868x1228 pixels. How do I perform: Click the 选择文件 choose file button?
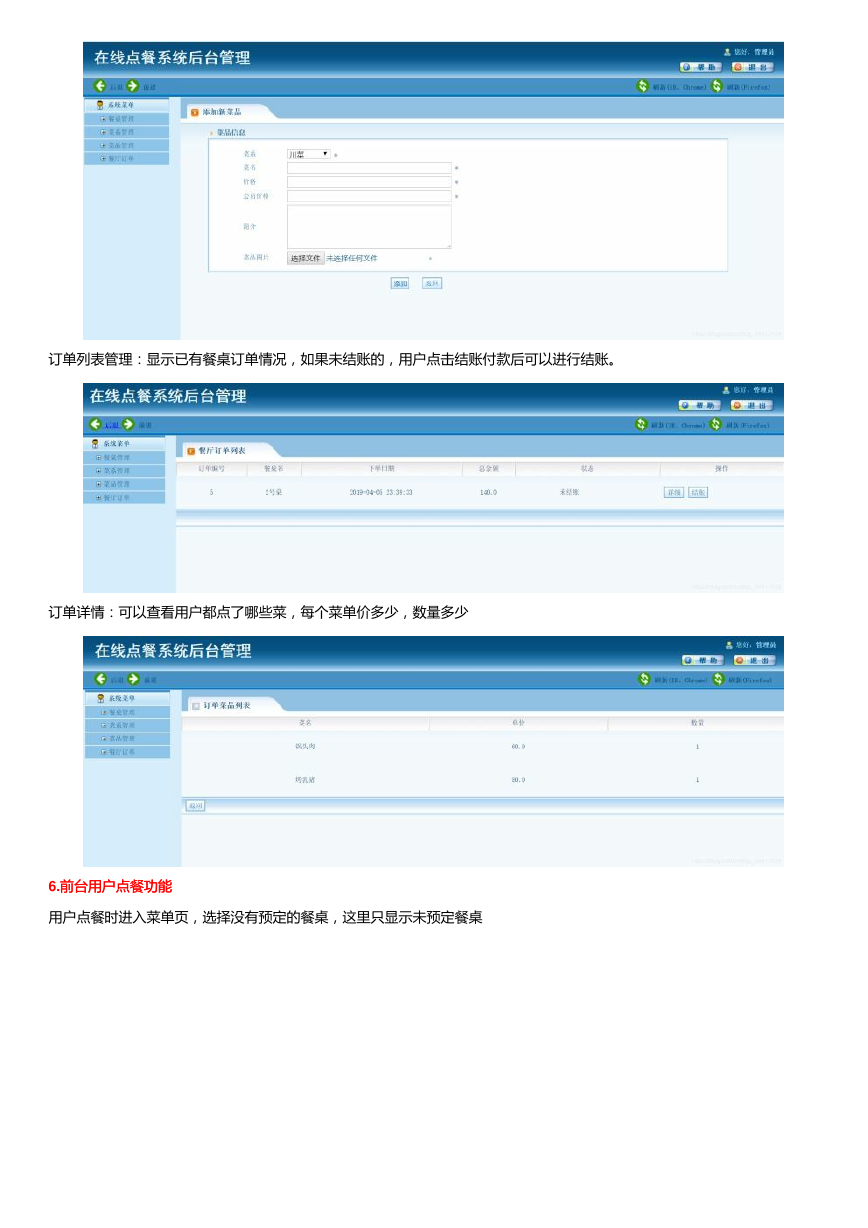[x=306, y=258]
